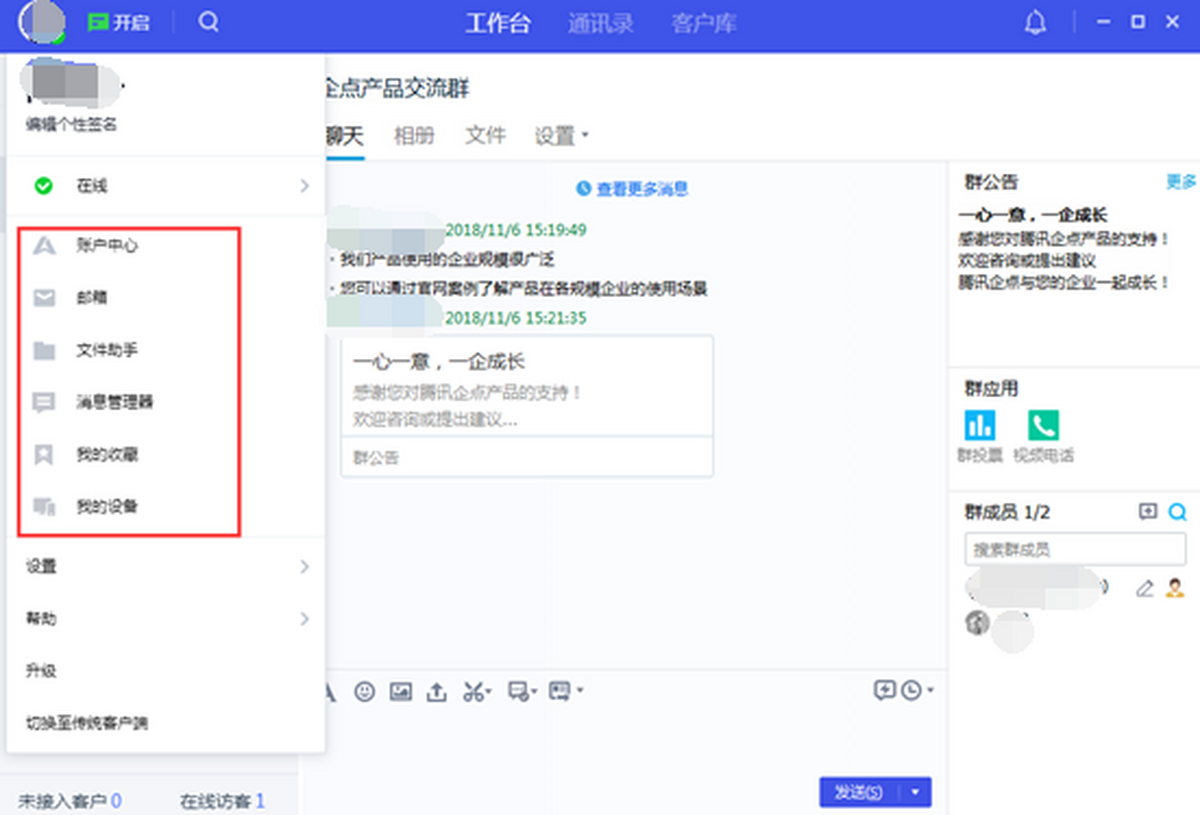Viewport: 1200px width, 815px height.
Task: Open the 设置 dropdown in the chat tabs
Action: point(561,135)
